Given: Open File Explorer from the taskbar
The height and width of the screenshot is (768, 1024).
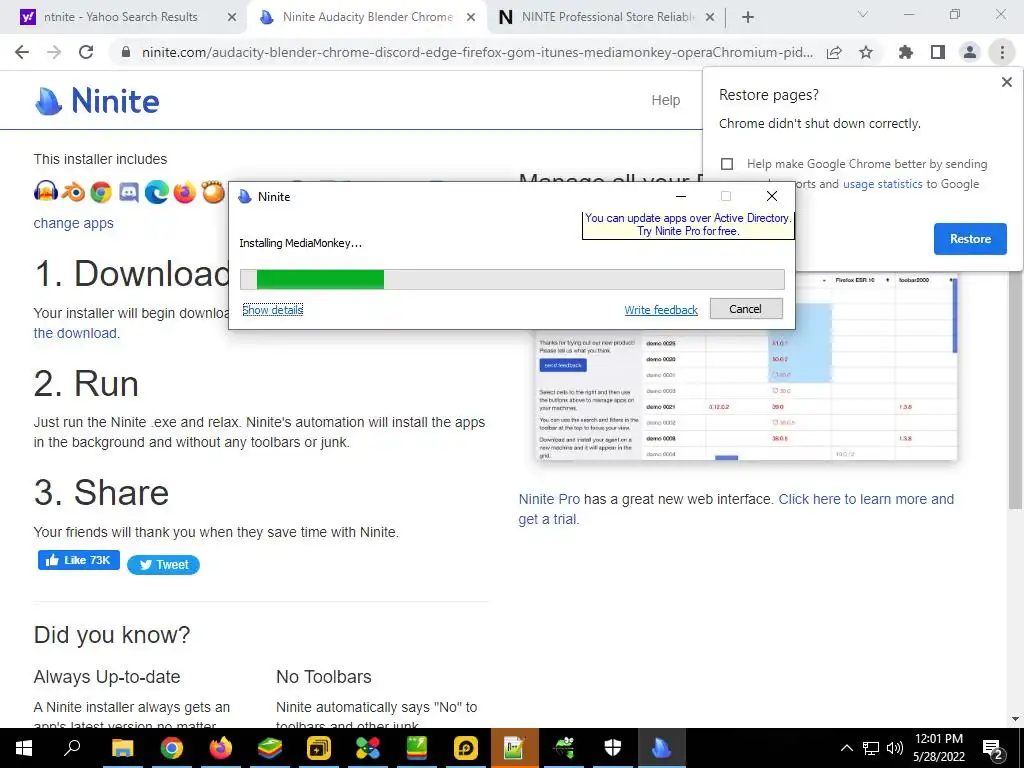Looking at the screenshot, I should [122, 748].
